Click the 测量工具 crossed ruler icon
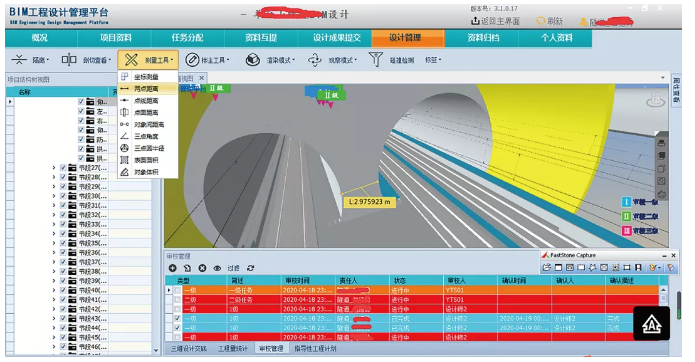 pos(131,59)
